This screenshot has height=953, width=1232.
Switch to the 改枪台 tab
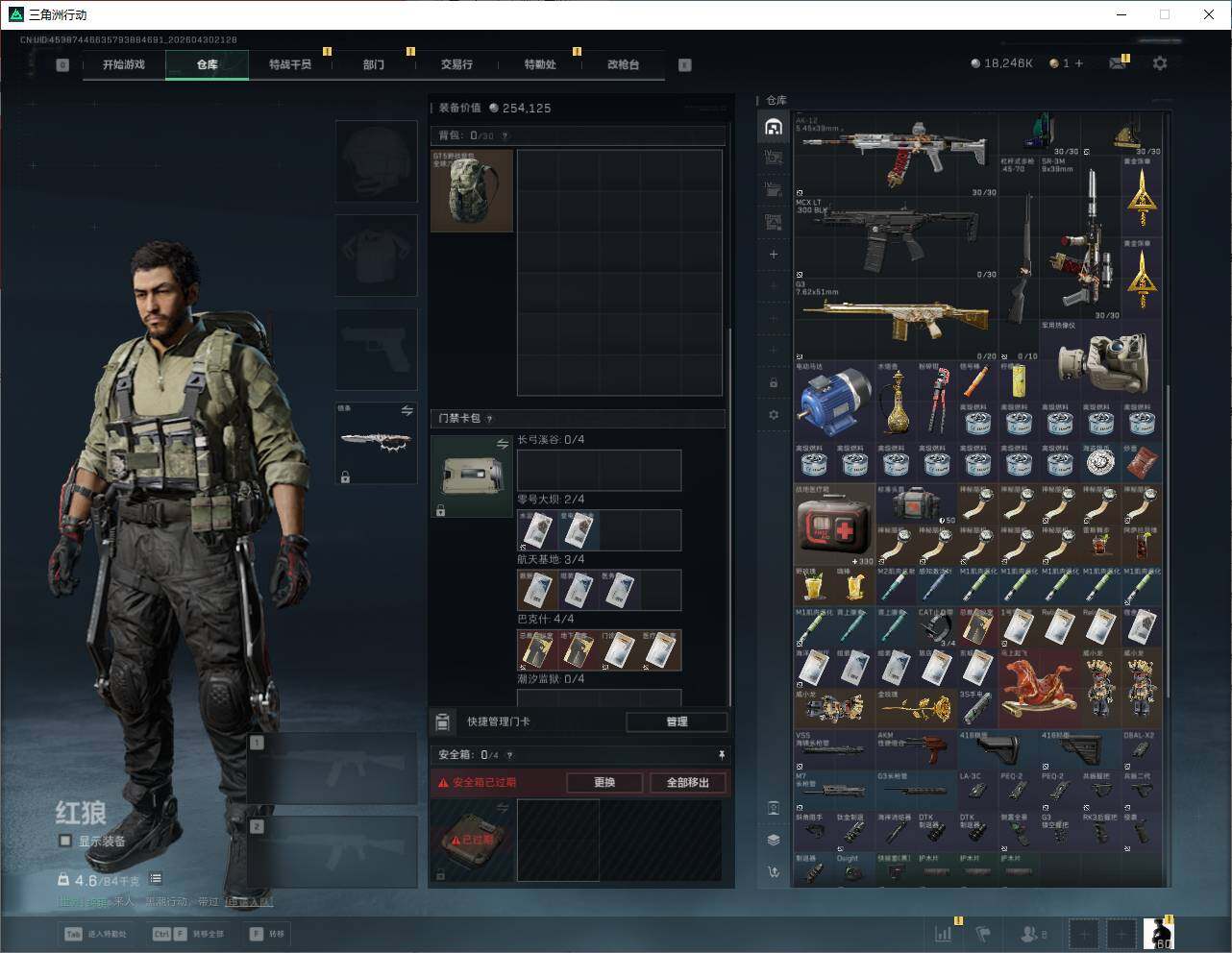(623, 64)
